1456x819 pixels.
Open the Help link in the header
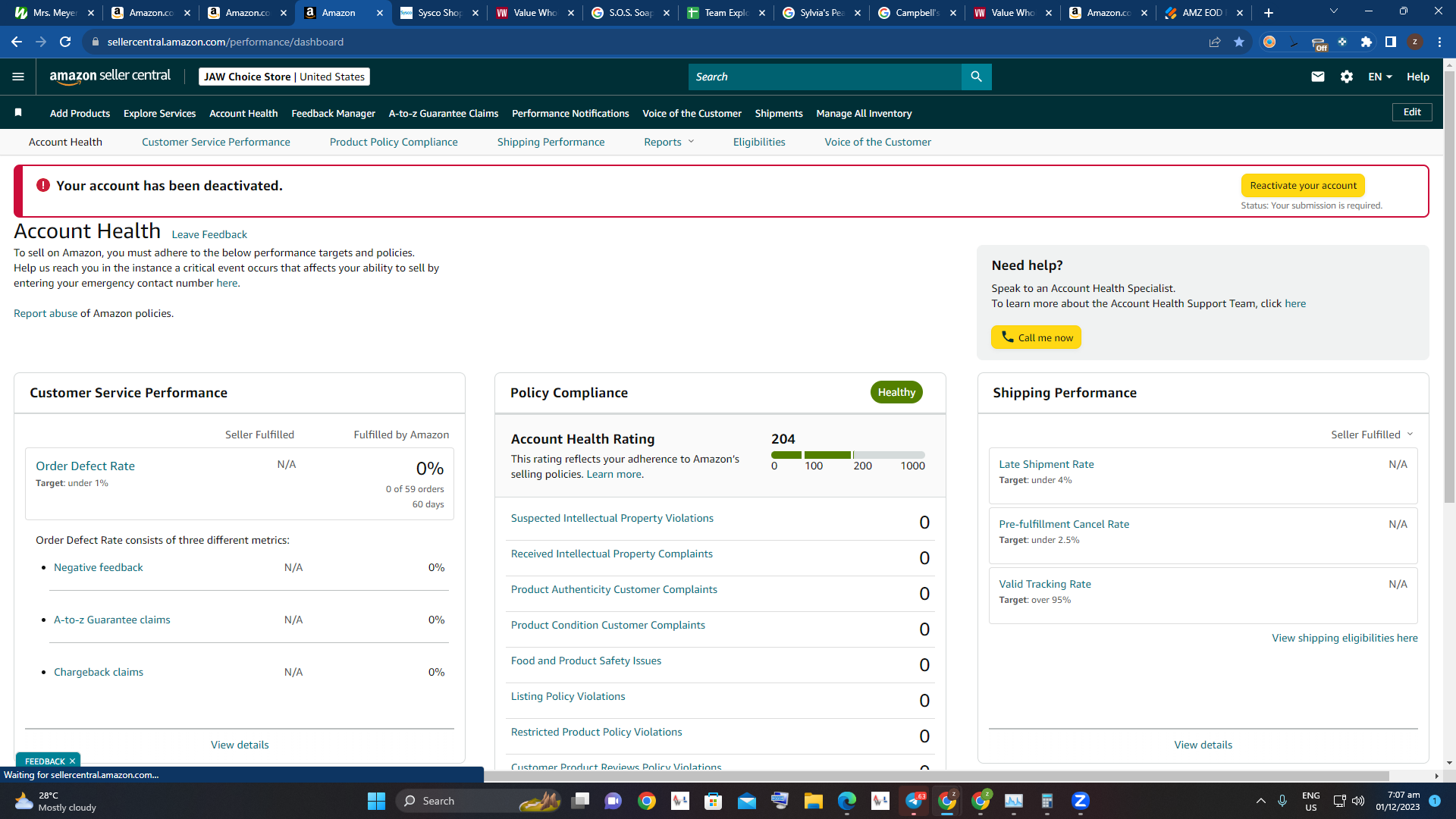[x=1418, y=77]
